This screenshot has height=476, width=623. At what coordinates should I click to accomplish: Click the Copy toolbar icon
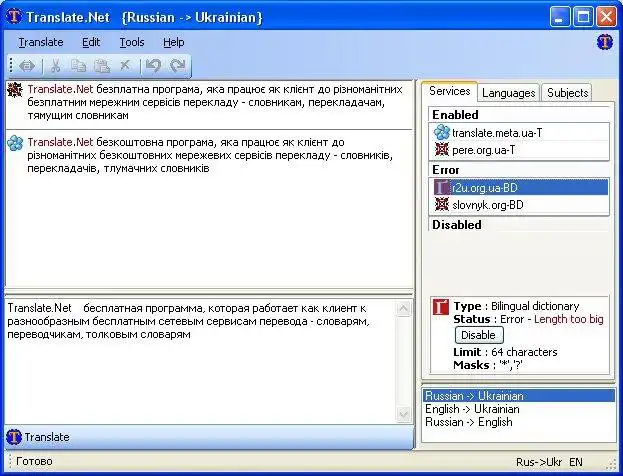tap(78, 66)
